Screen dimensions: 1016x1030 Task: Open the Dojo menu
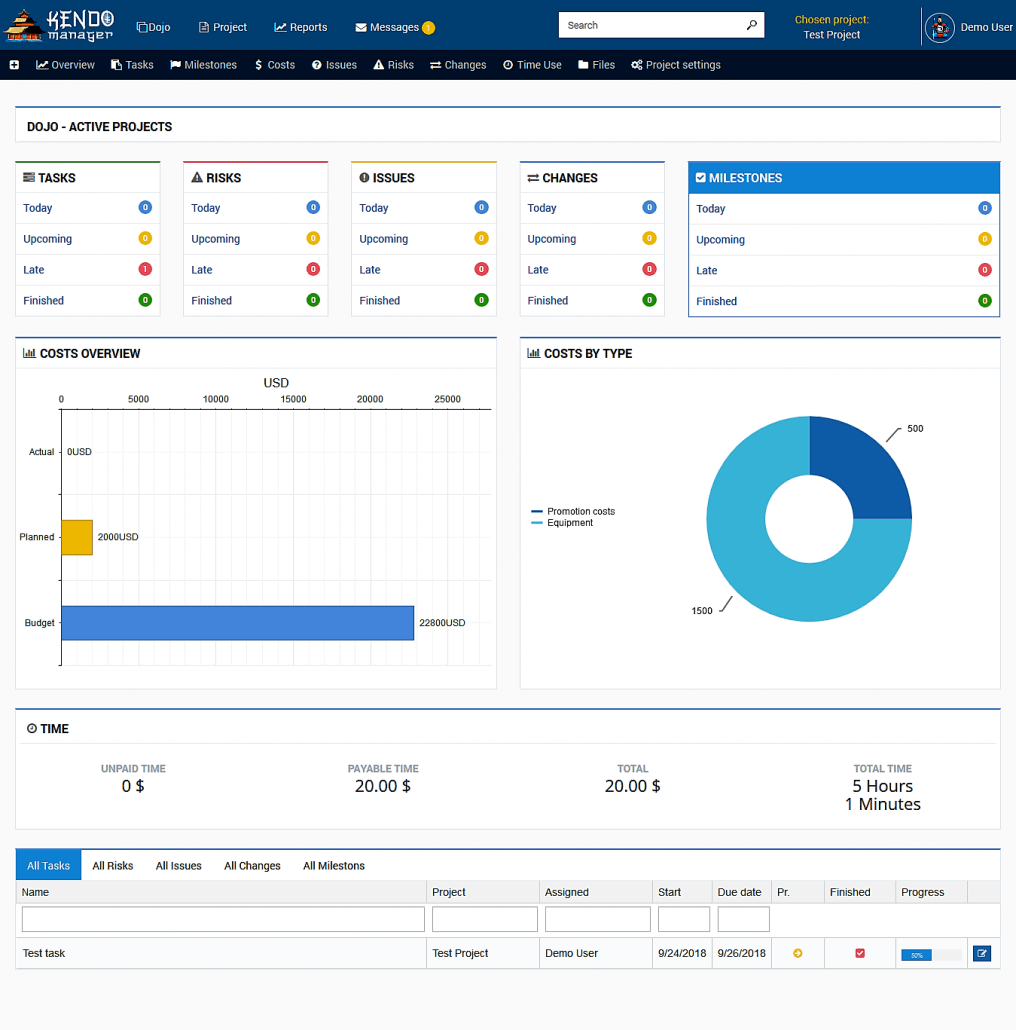153,27
